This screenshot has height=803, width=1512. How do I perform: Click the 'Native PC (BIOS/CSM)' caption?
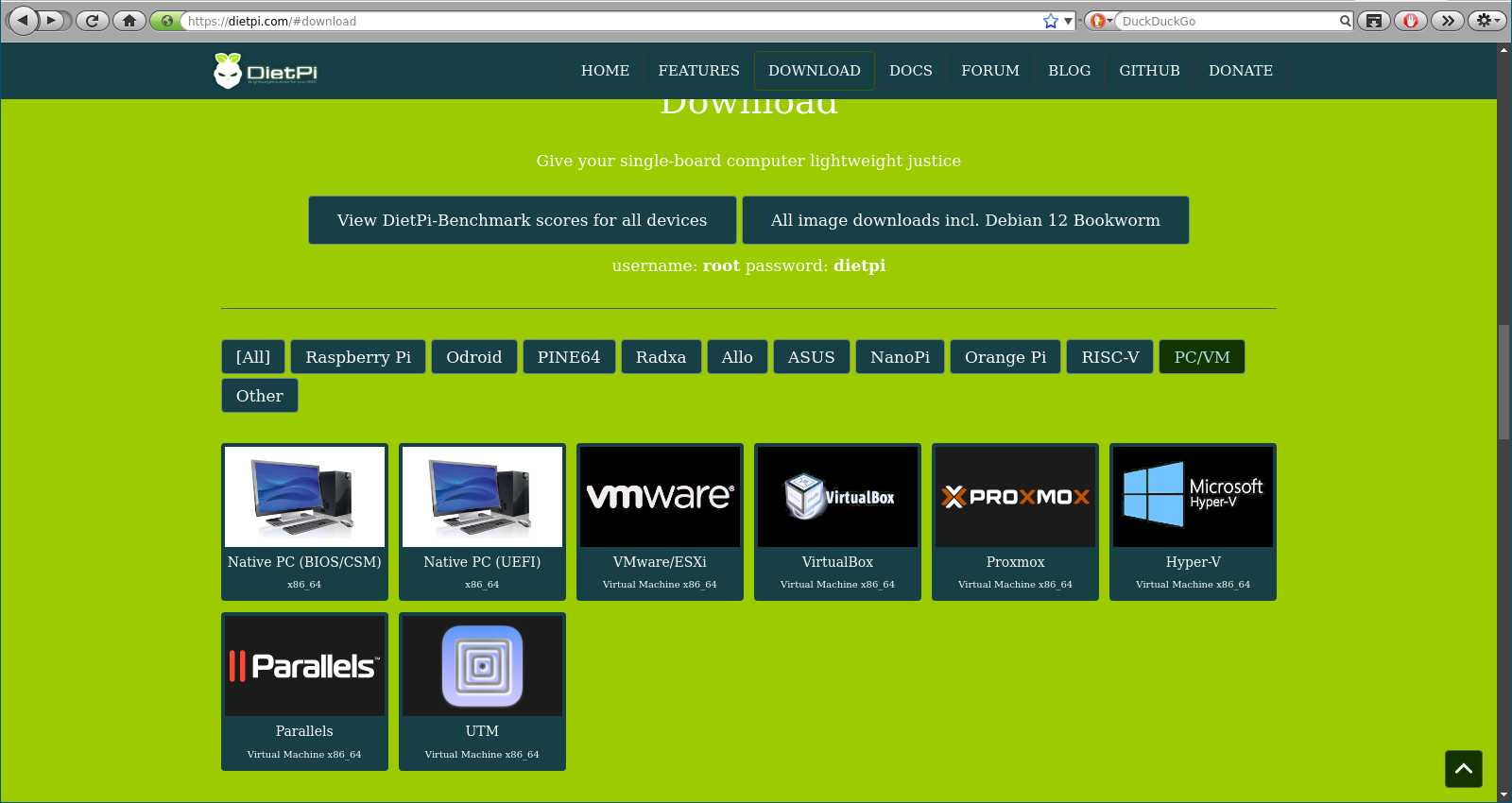pos(304,562)
